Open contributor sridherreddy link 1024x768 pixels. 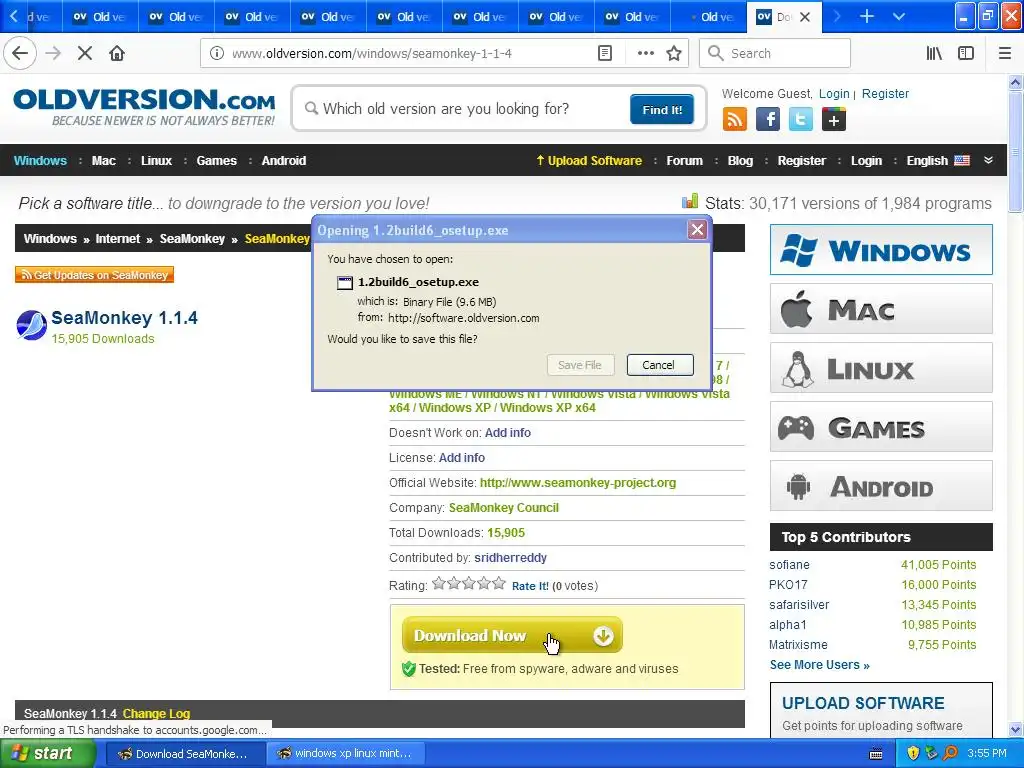(510, 558)
